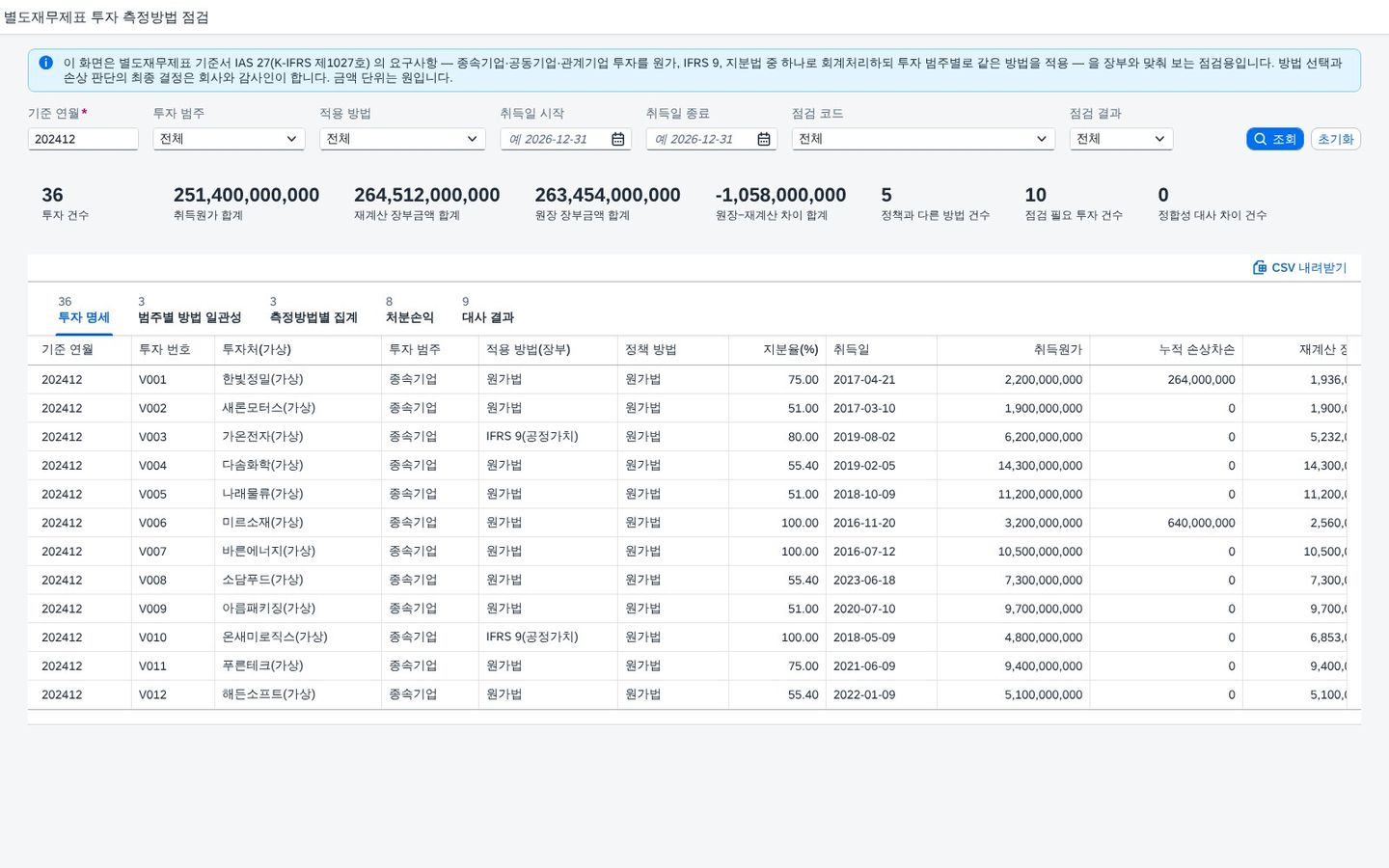This screenshot has width=1389, height=868.
Task: Click the CSV 내려받기 export icon
Action: pyautogui.click(x=1260, y=267)
